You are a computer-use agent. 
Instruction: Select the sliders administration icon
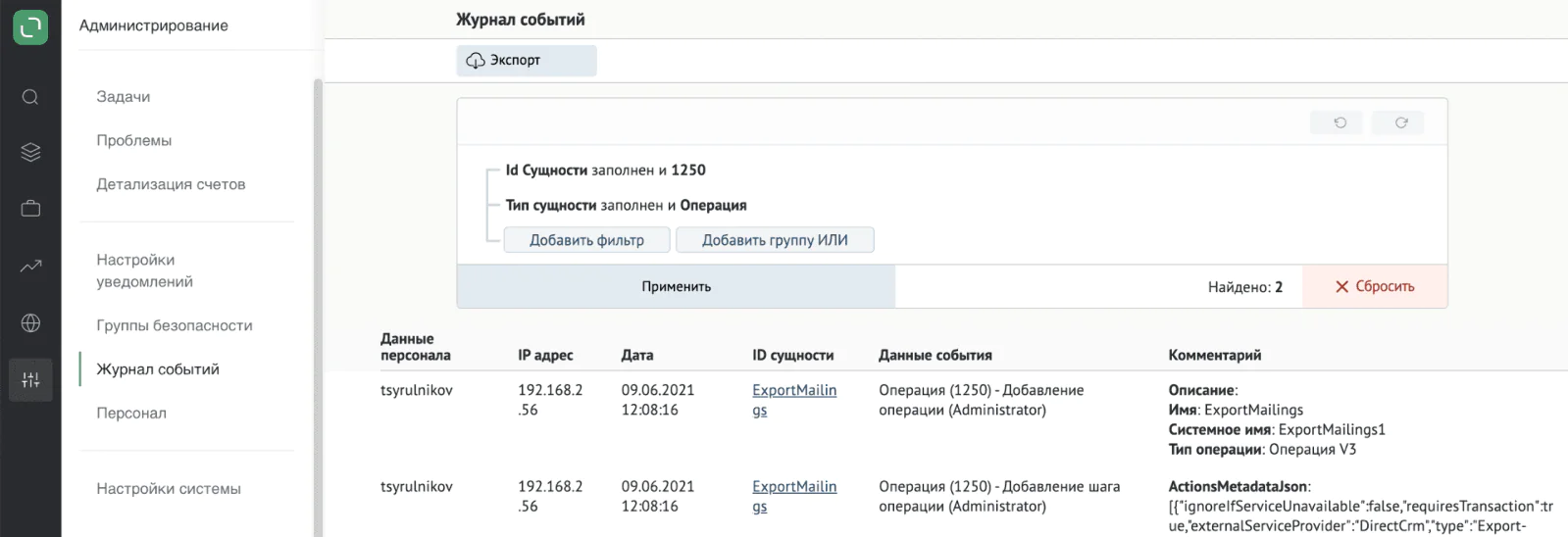pos(30,380)
